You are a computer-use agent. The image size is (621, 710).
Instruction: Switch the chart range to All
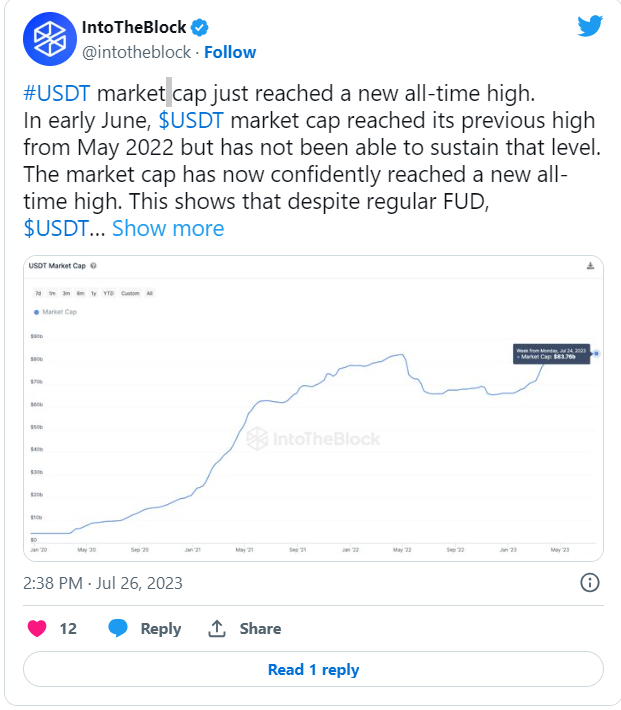coord(149,293)
